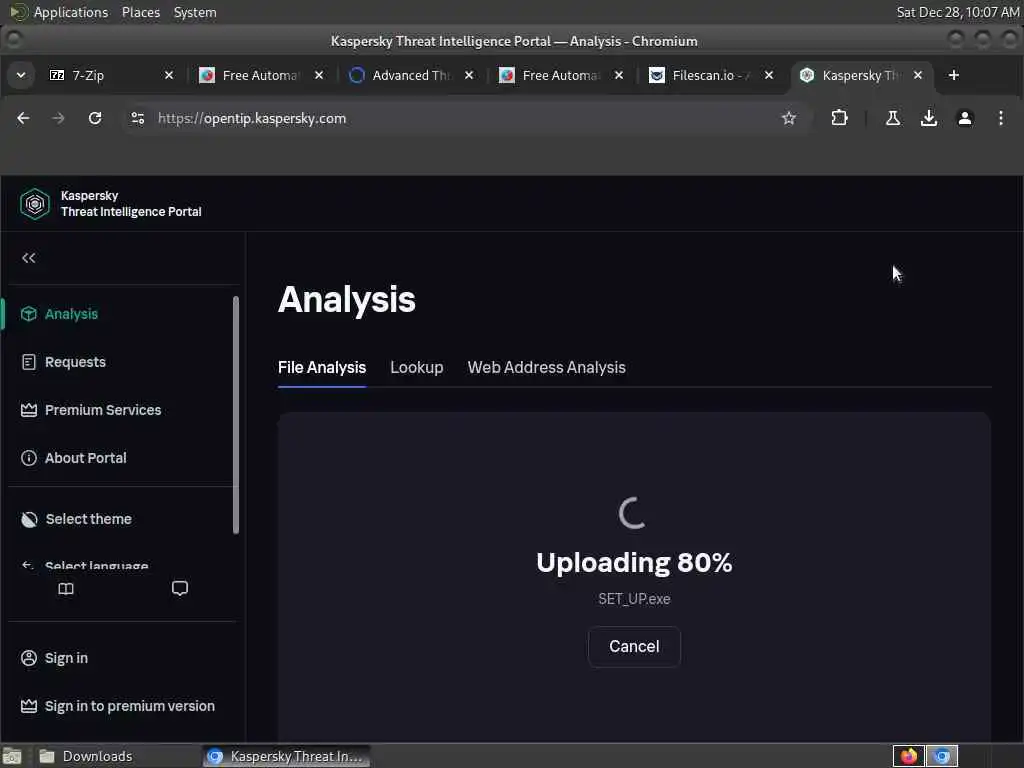Open browser downloads icon
Image resolution: width=1024 pixels, height=768 pixels.
(x=929, y=118)
